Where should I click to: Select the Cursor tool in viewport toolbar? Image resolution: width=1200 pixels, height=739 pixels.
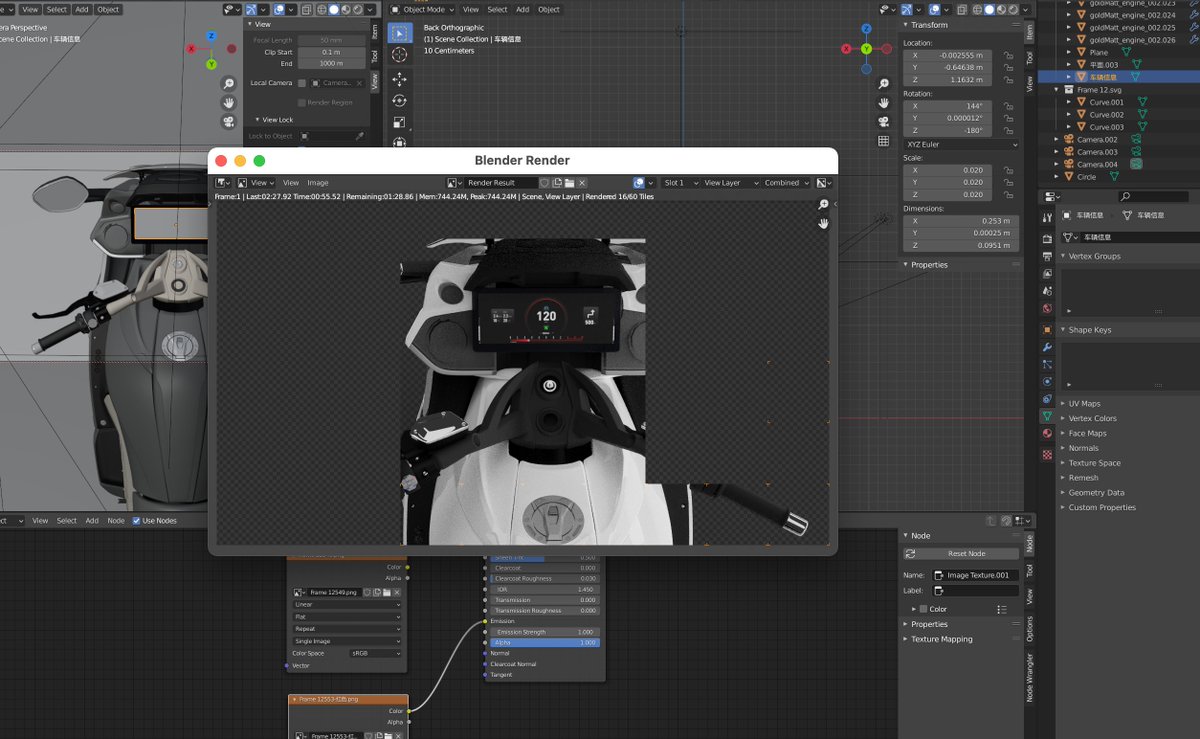coord(399,55)
